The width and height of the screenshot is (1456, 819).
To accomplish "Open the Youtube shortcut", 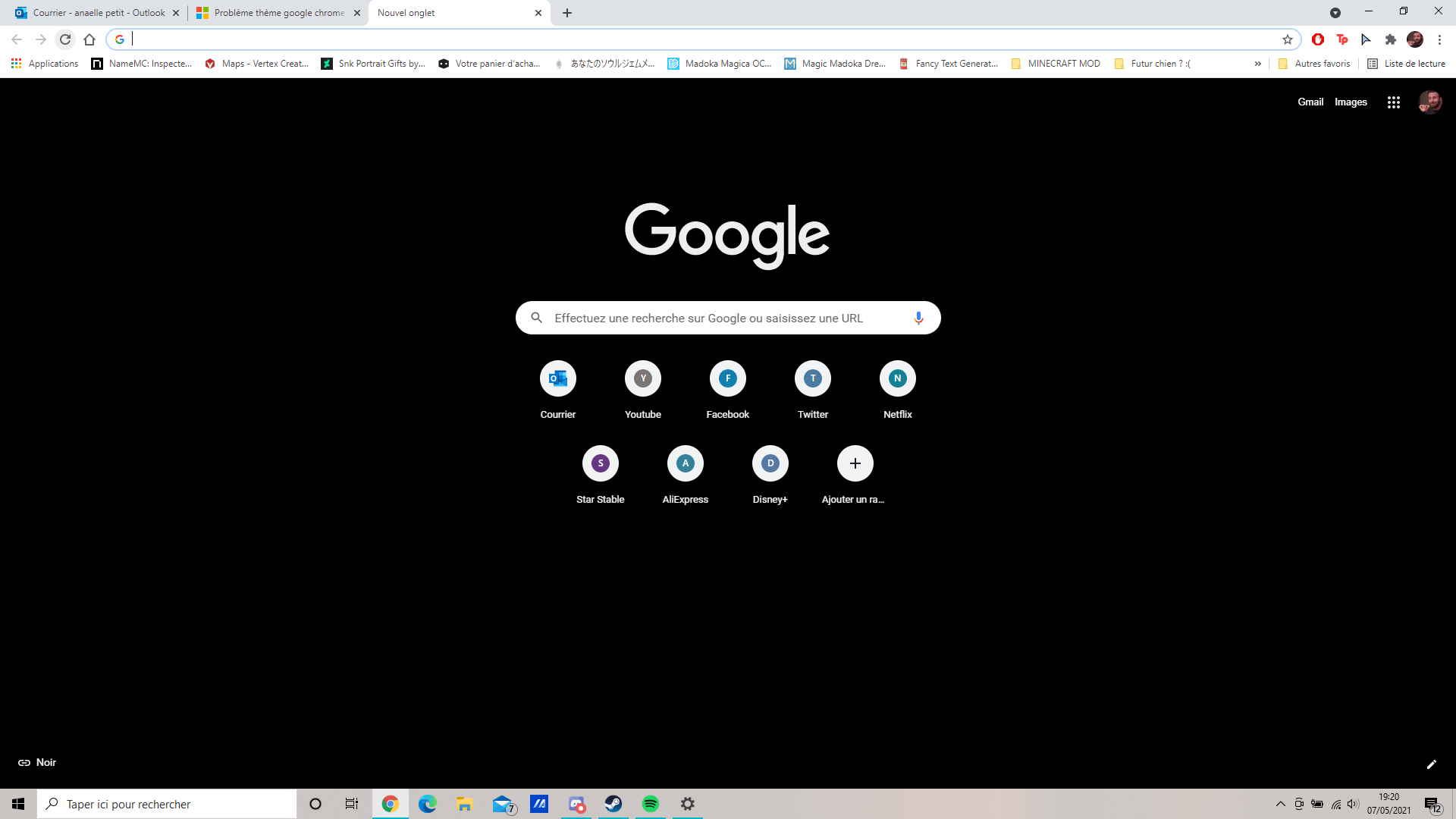I will tap(642, 378).
